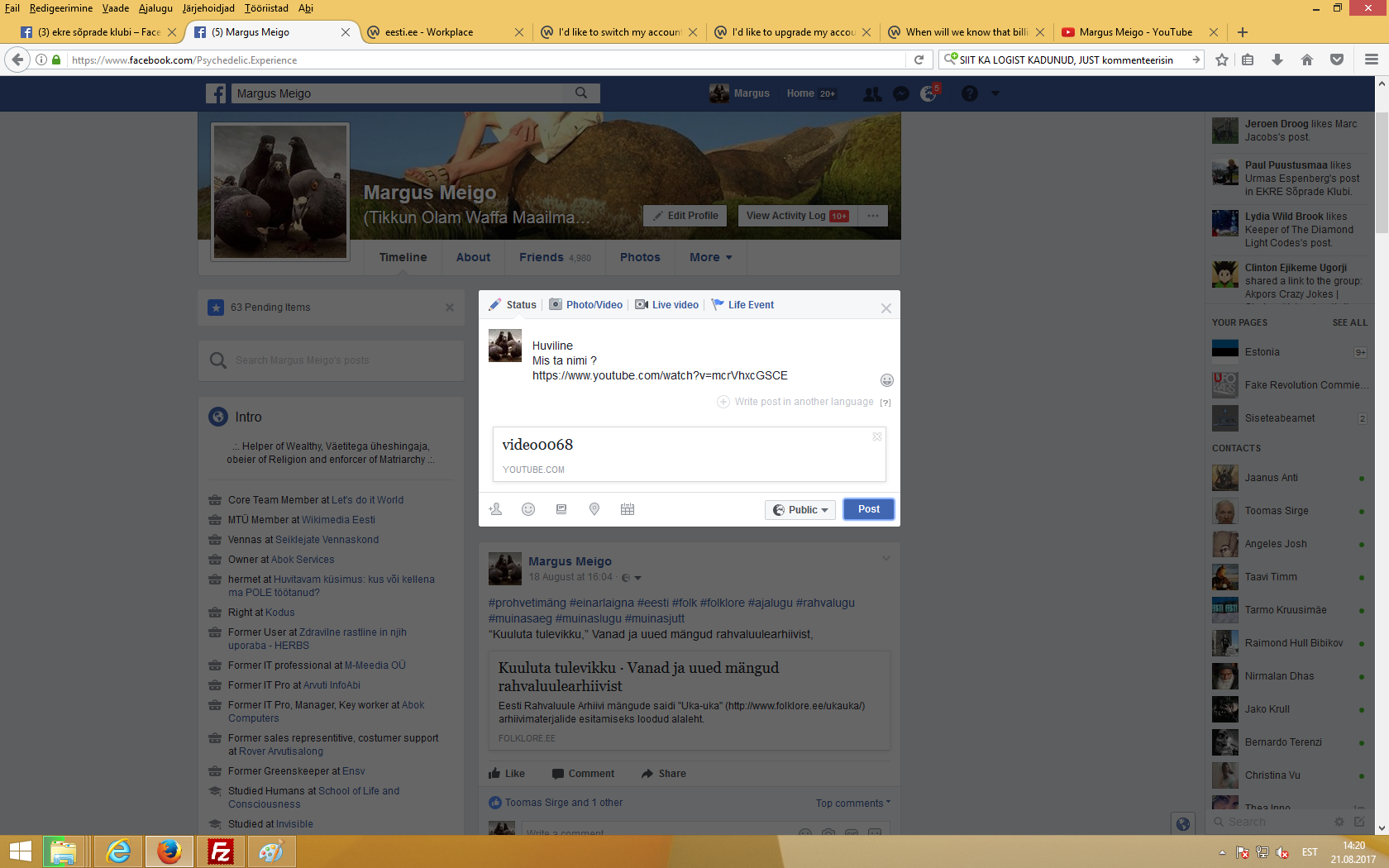Open the #prohvetimäng hashtag link
The width and height of the screenshot is (1389, 868).
click(527, 603)
